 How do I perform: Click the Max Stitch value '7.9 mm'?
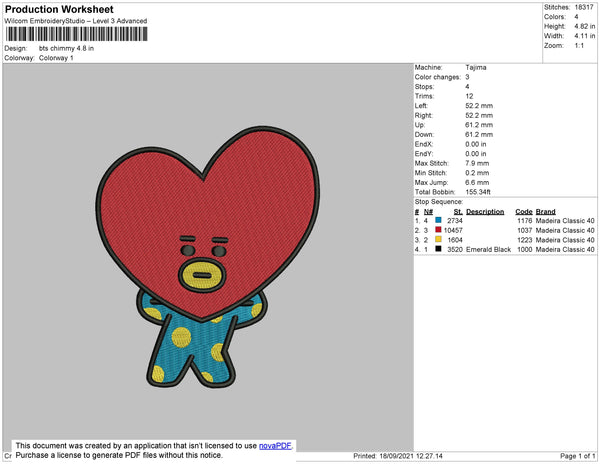477,163
